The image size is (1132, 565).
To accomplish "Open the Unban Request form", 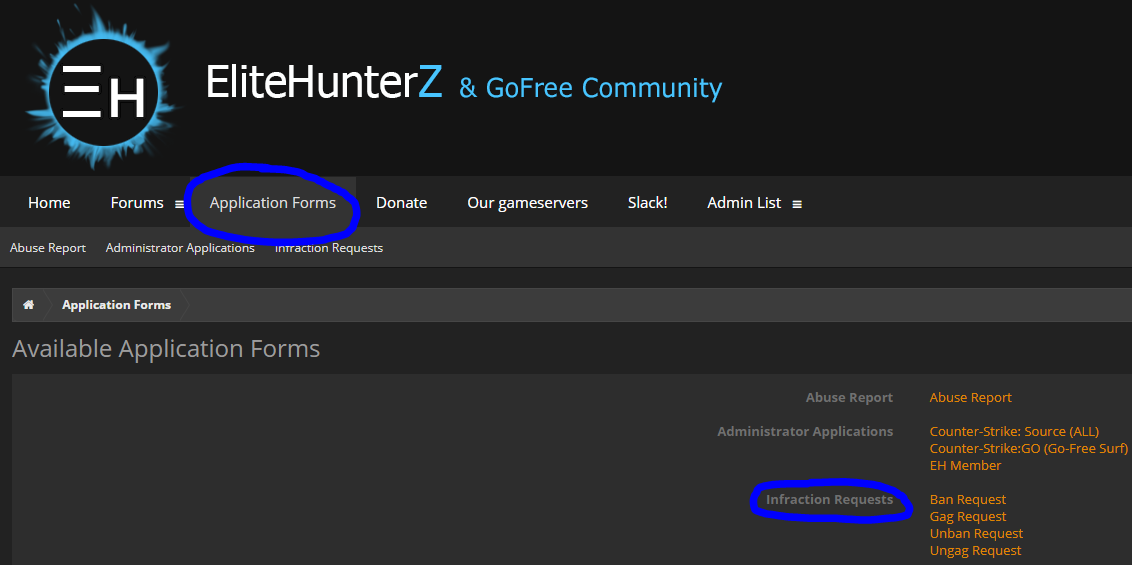I will click(976, 533).
